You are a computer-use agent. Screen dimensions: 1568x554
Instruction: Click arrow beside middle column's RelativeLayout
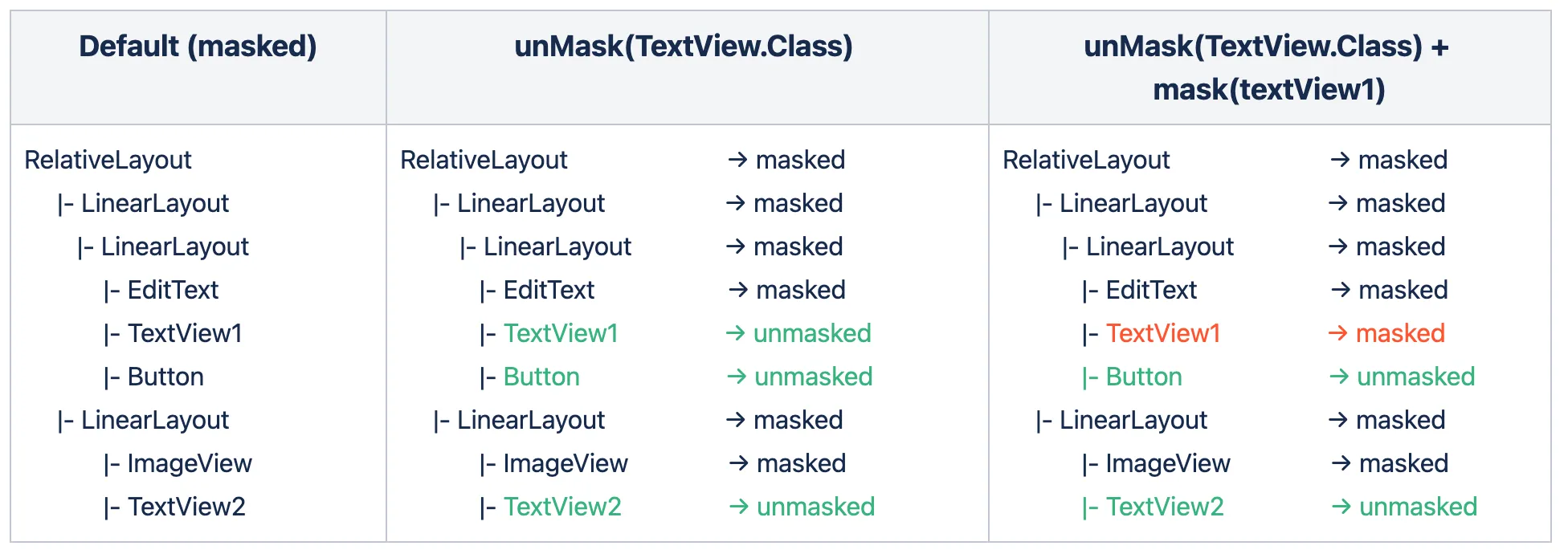(x=737, y=160)
